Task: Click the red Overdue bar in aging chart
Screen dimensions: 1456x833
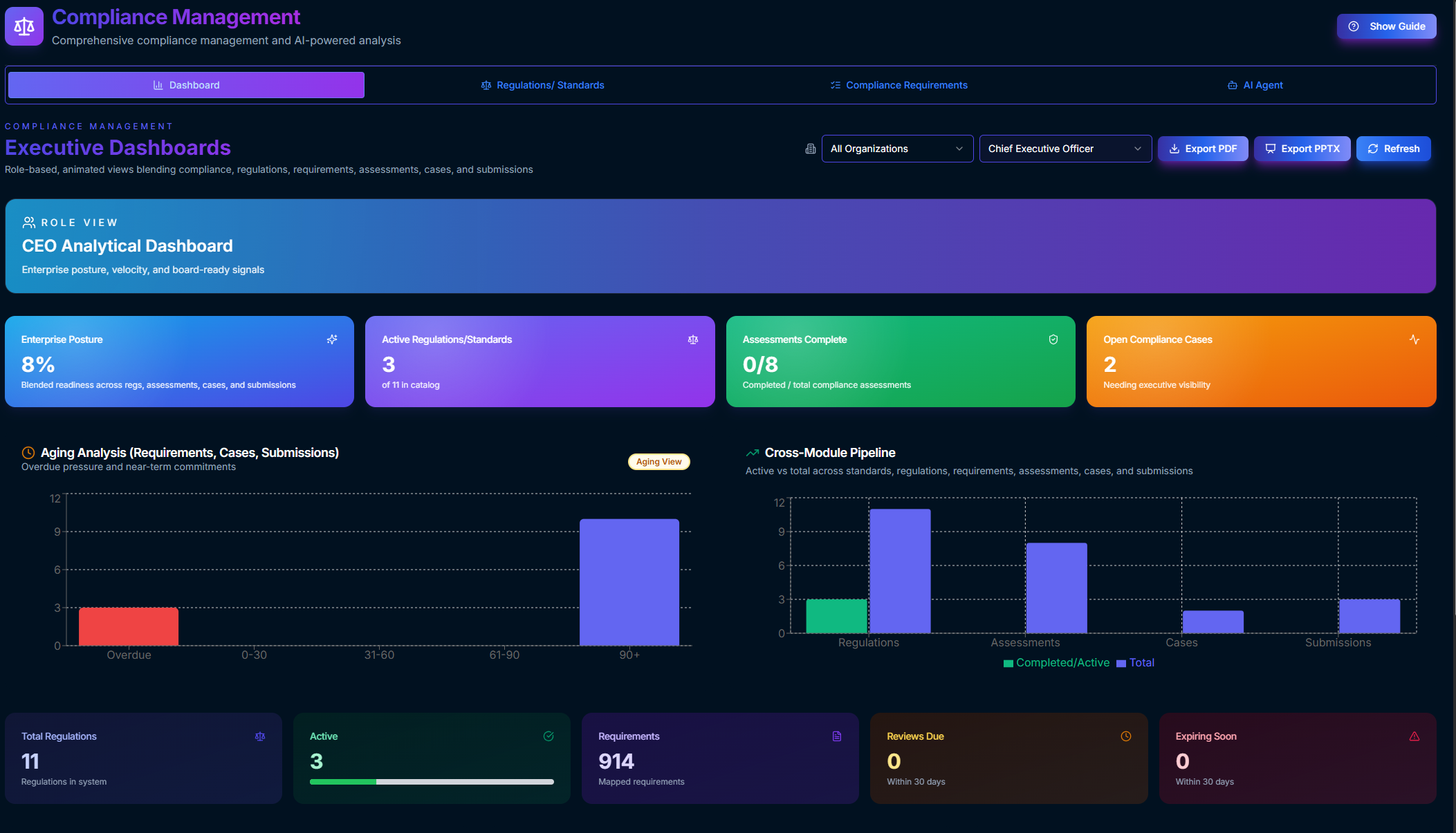Action: coord(129,627)
